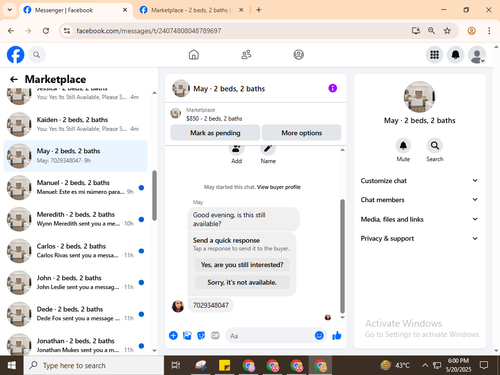500x375 pixels.
Task: Click the chat list scrollbar thumb
Action: (x=154, y=195)
